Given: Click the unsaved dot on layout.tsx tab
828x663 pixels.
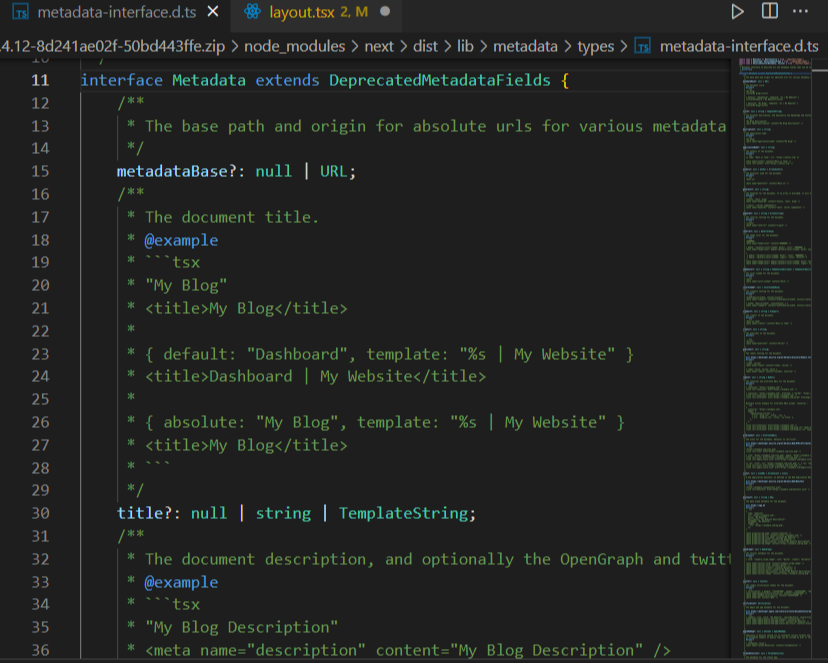Looking at the screenshot, I should (385, 11).
